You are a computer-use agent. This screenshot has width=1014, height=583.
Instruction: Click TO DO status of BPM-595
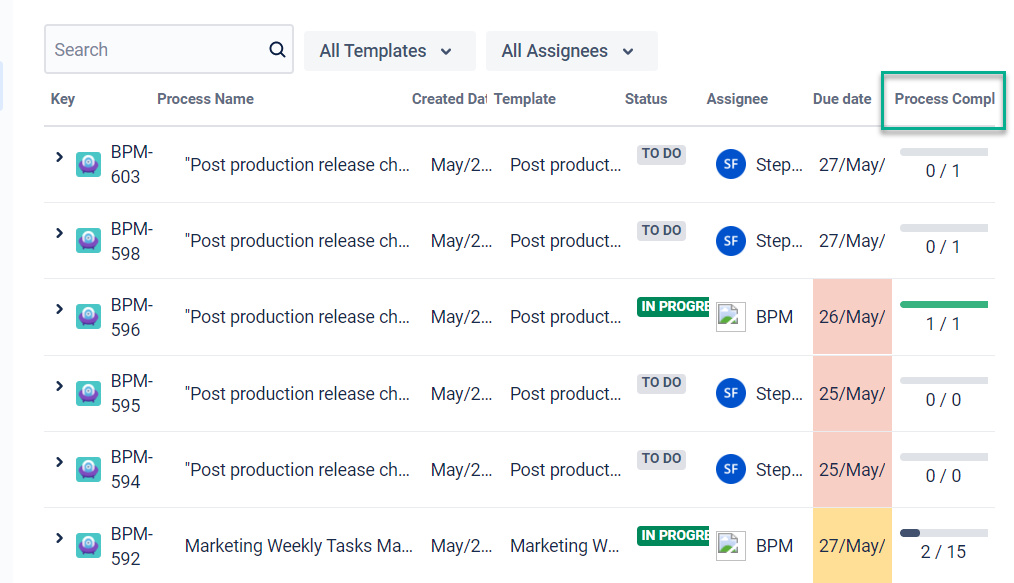point(661,383)
